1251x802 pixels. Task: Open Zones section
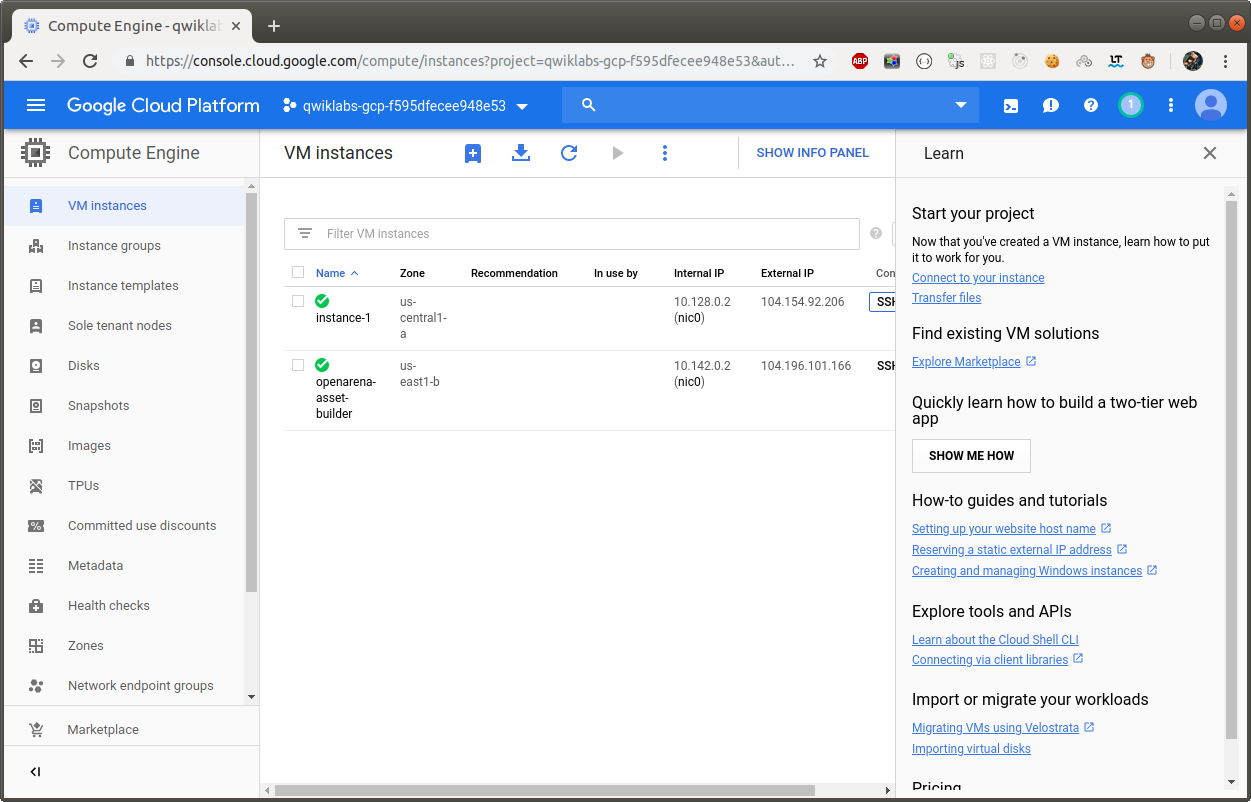coord(125,646)
